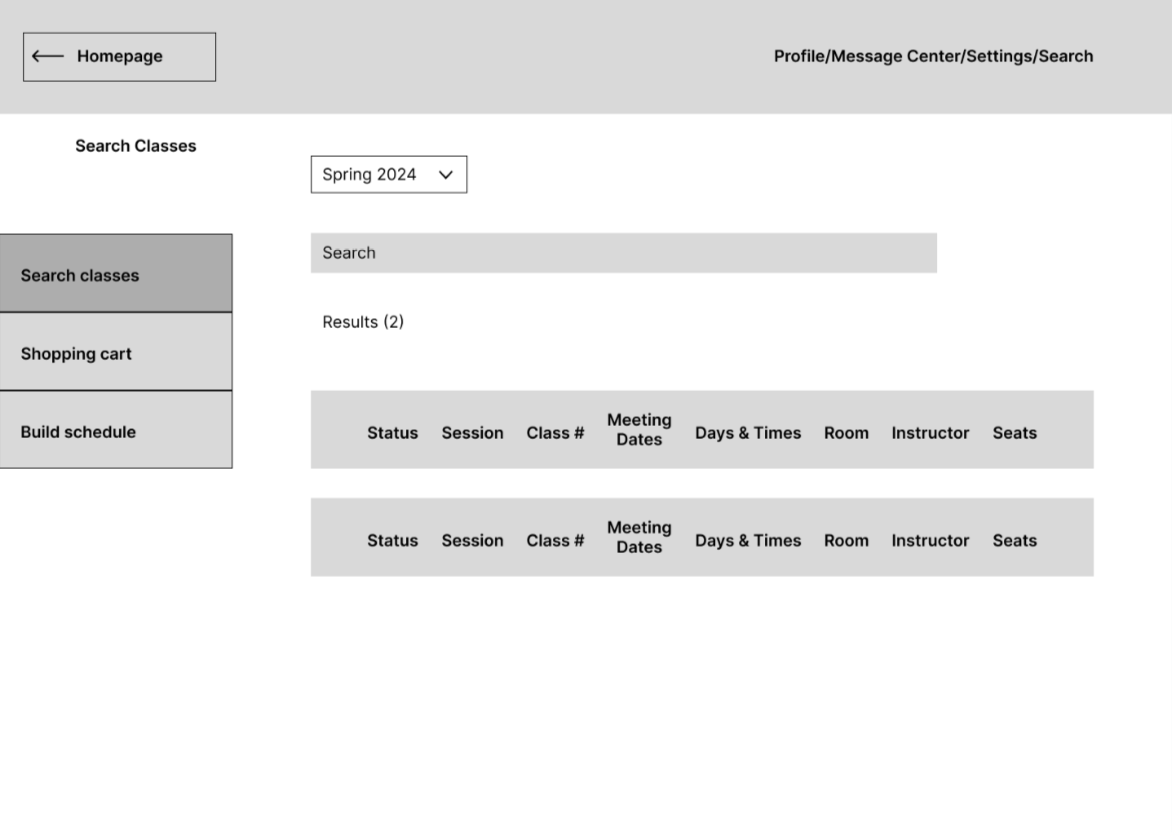Click into the Search input field
1172x832 pixels.
tap(623, 253)
